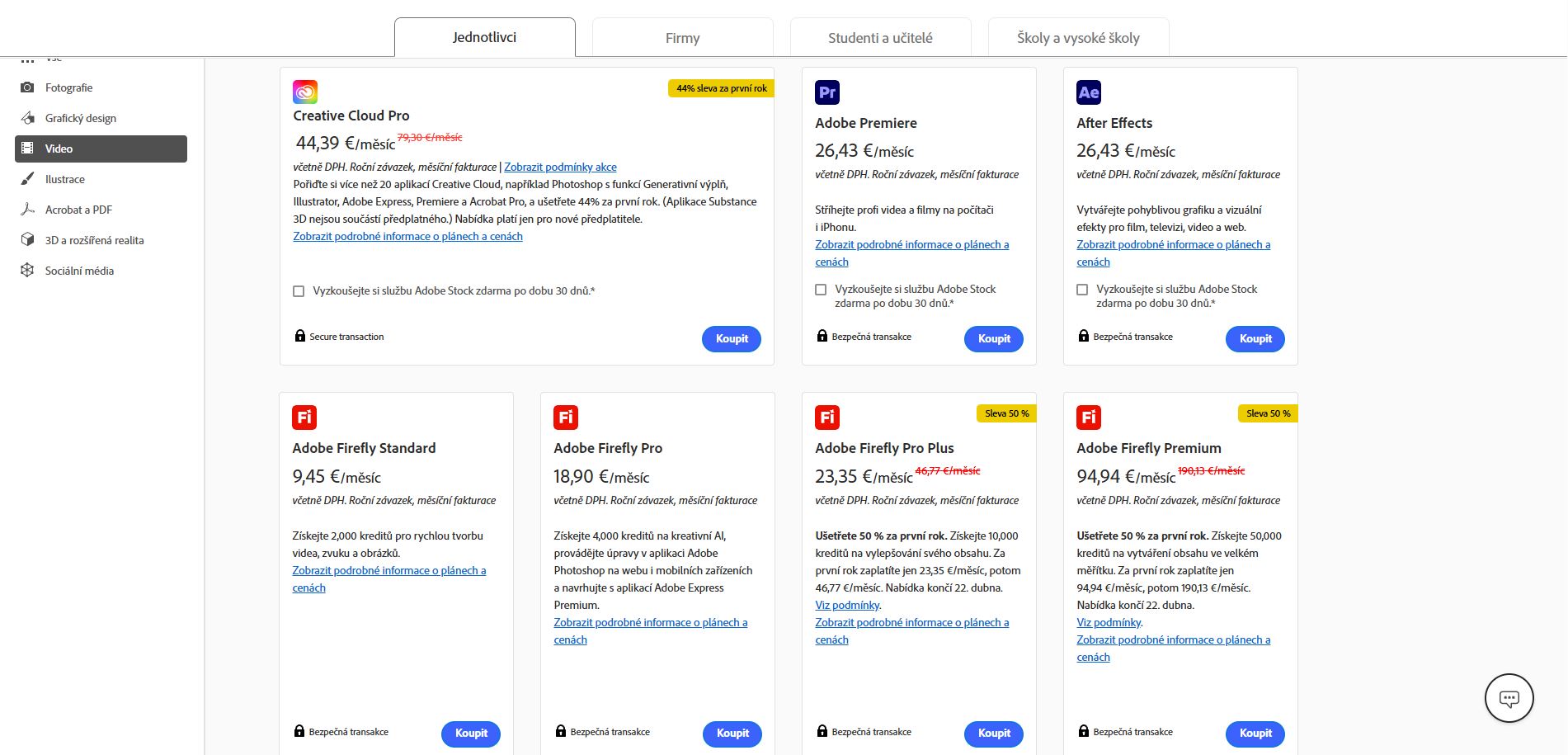Open Viz podmínky link in Firefly Premium card
This screenshot has height=755, width=1568.
pyautogui.click(x=1109, y=622)
